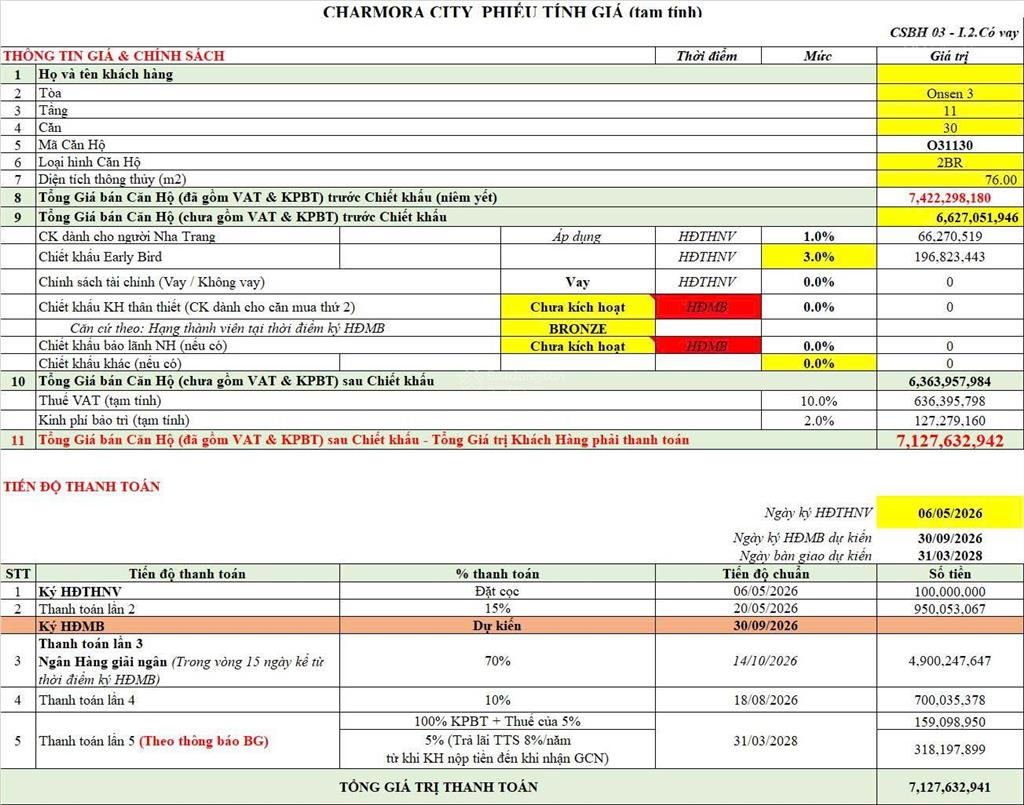Select after-discount price '6,363,957,984'

[x=950, y=381]
